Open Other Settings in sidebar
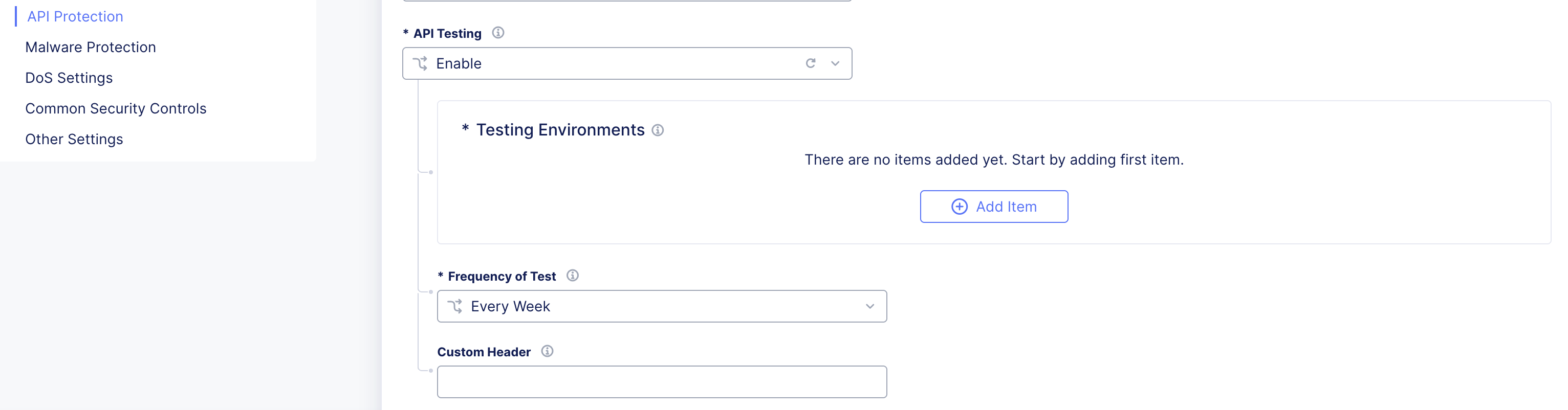 pyautogui.click(x=74, y=139)
